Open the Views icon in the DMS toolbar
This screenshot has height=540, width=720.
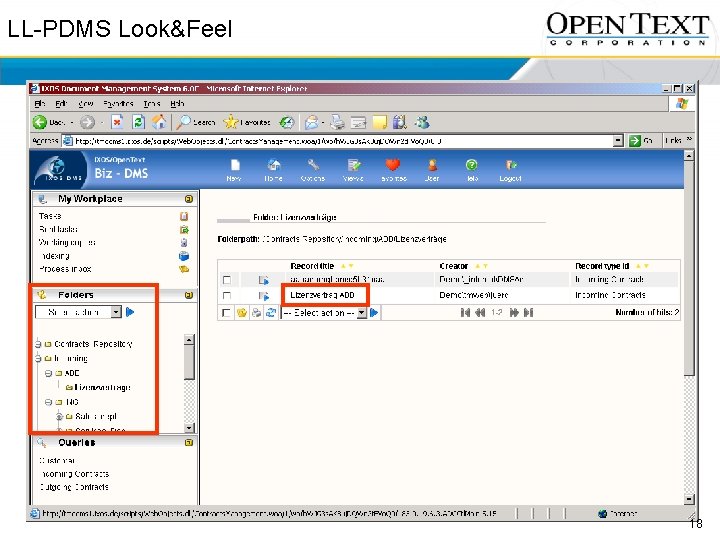click(354, 165)
